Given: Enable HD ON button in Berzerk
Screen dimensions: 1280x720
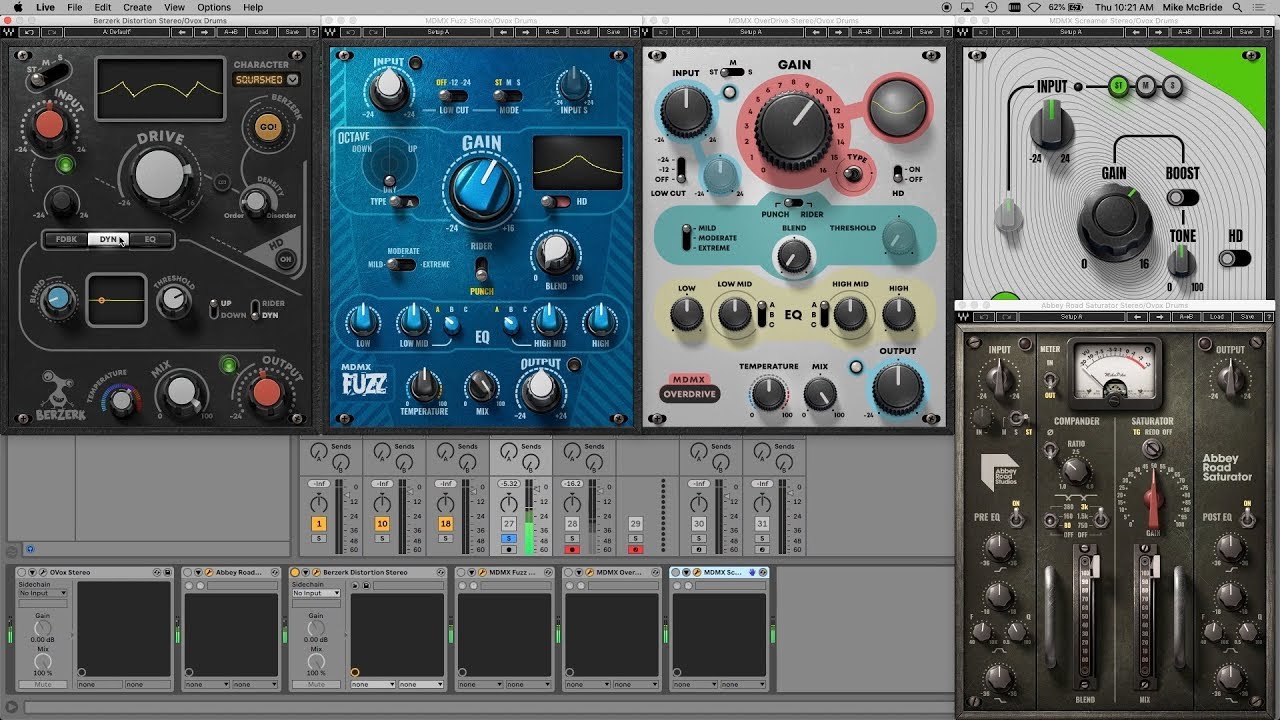Looking at the screenshot, I should coord(285,259).
